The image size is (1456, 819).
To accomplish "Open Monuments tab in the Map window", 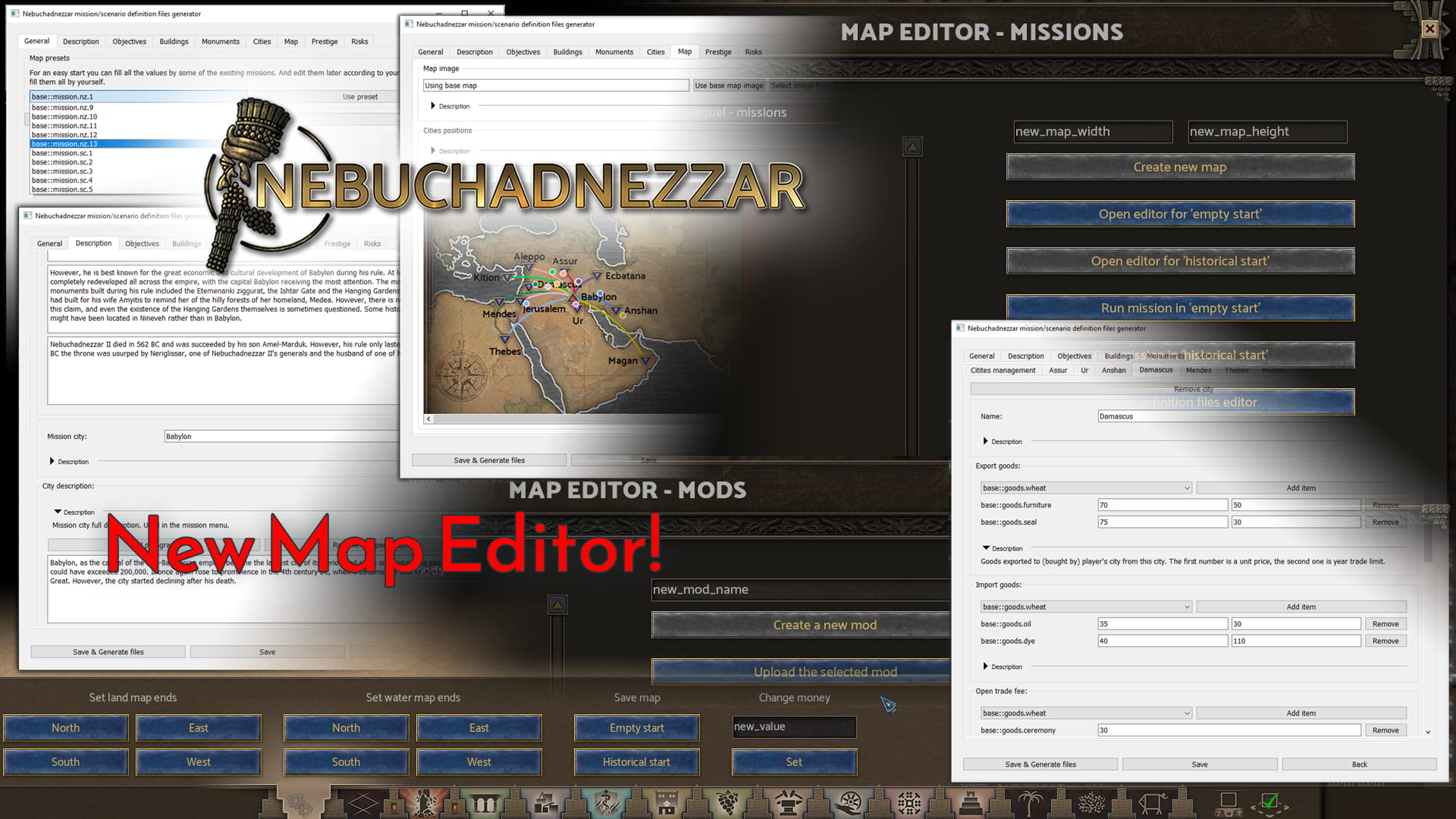I will coord(614,52).
